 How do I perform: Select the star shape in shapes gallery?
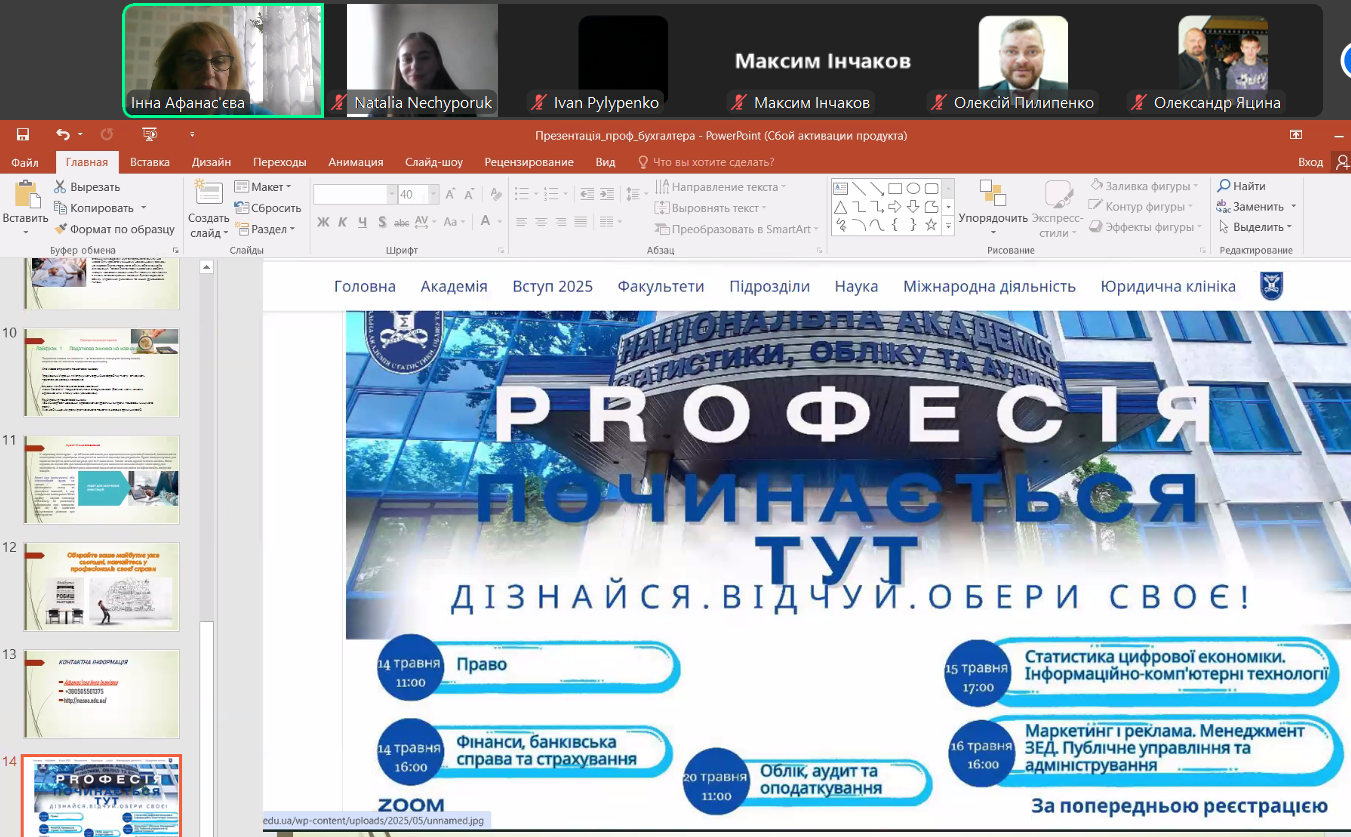click(931, 225)
